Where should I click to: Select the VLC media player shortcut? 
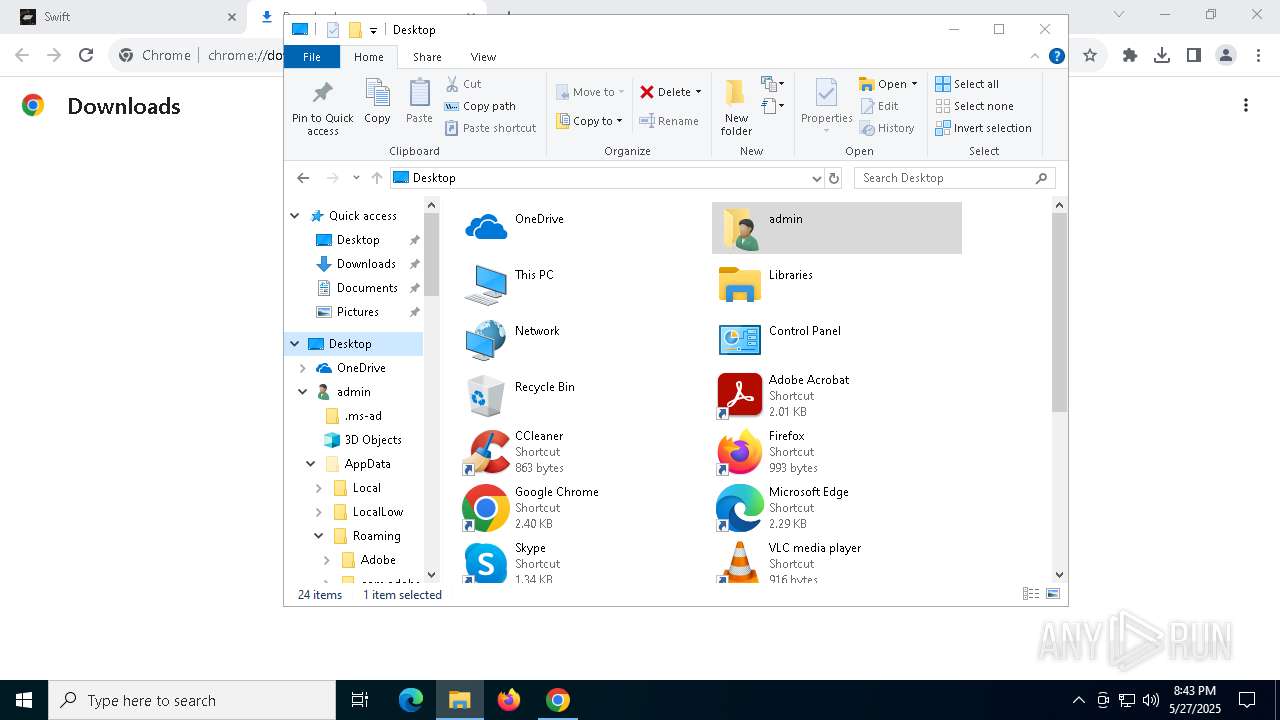[x=838, y=563]
